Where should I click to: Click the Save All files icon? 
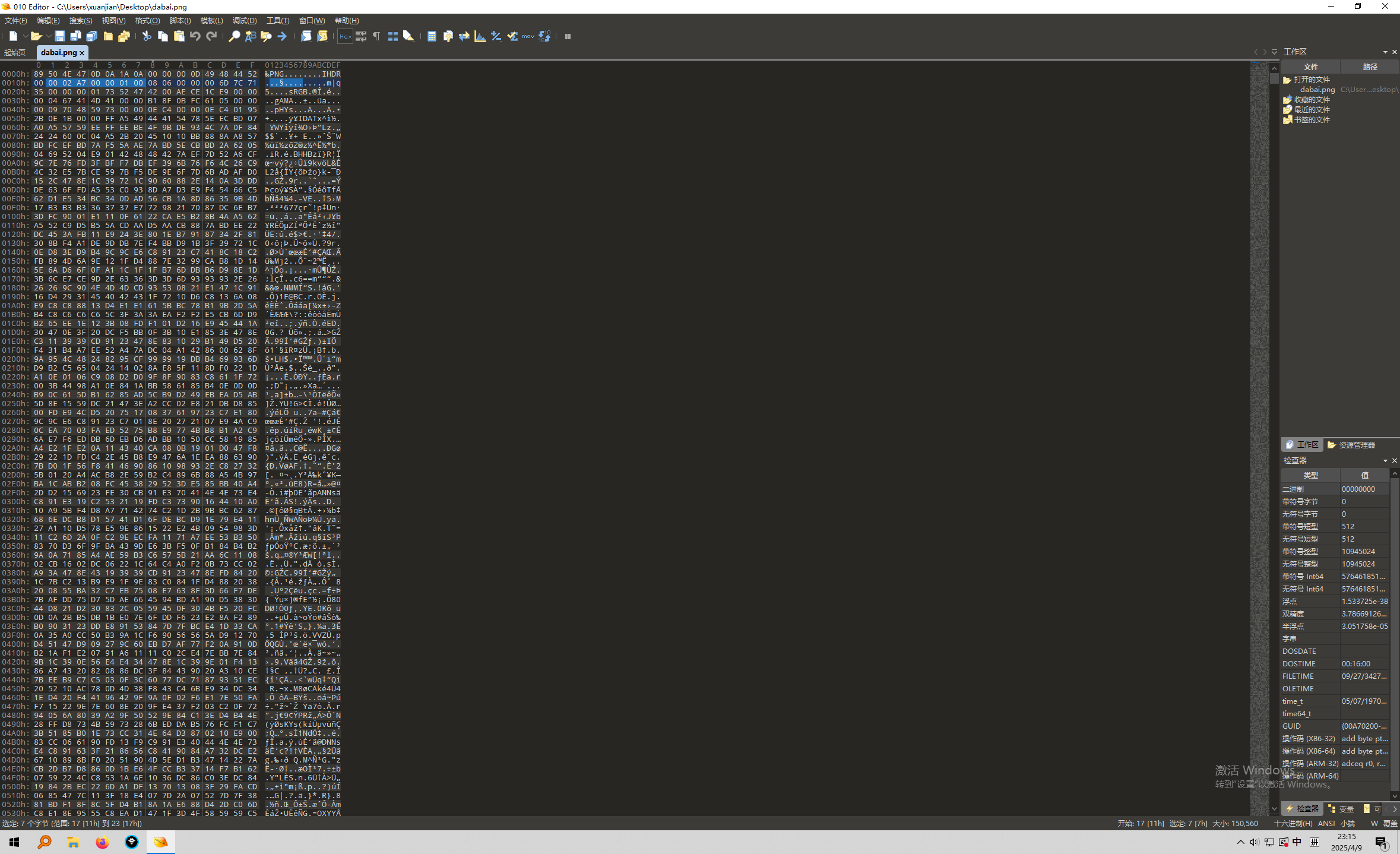click(x=91, y=37)
